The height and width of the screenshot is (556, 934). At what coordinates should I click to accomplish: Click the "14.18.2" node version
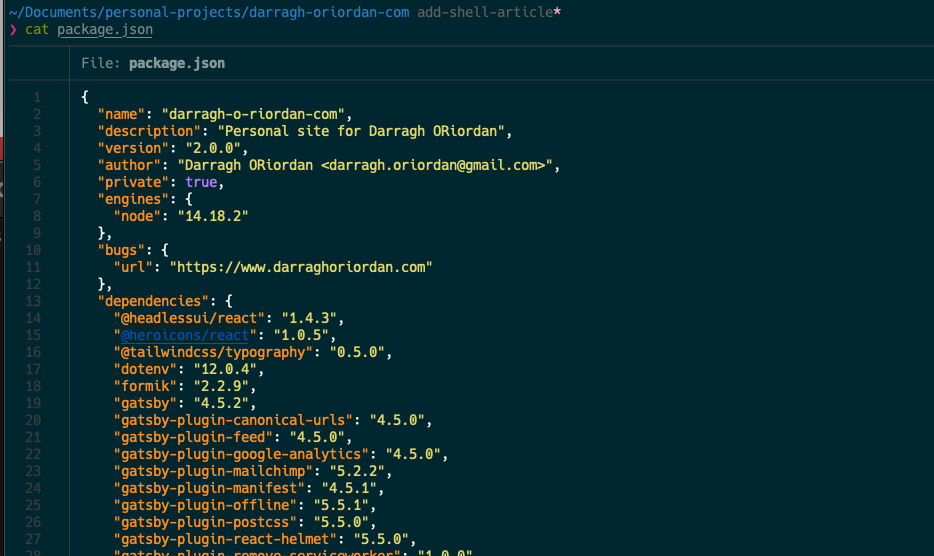point(213,216)
